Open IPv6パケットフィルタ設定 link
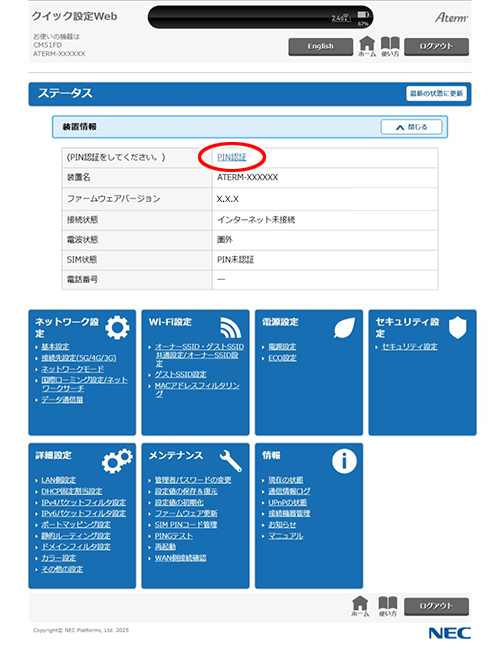Image resolution: width=500 pixels, height=663 pixels. (84, 513)
